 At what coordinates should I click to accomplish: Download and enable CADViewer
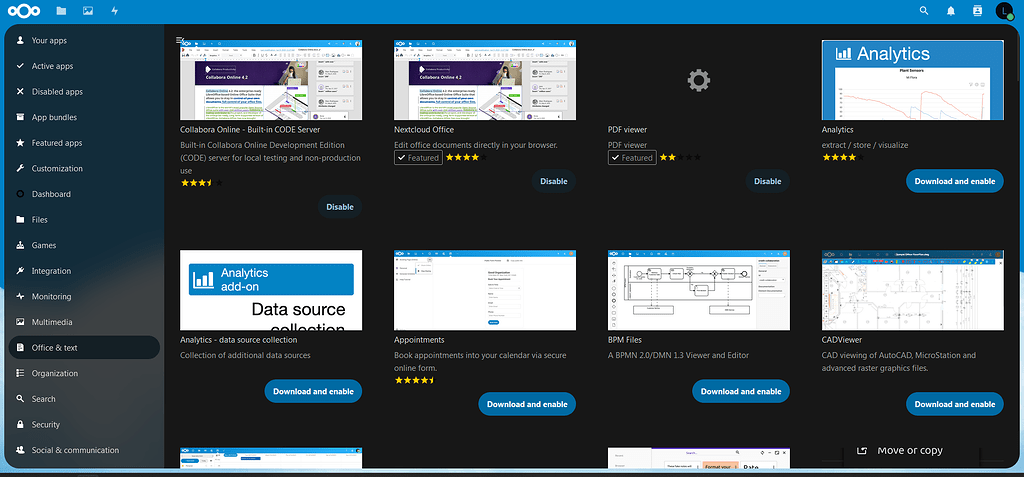955,404
